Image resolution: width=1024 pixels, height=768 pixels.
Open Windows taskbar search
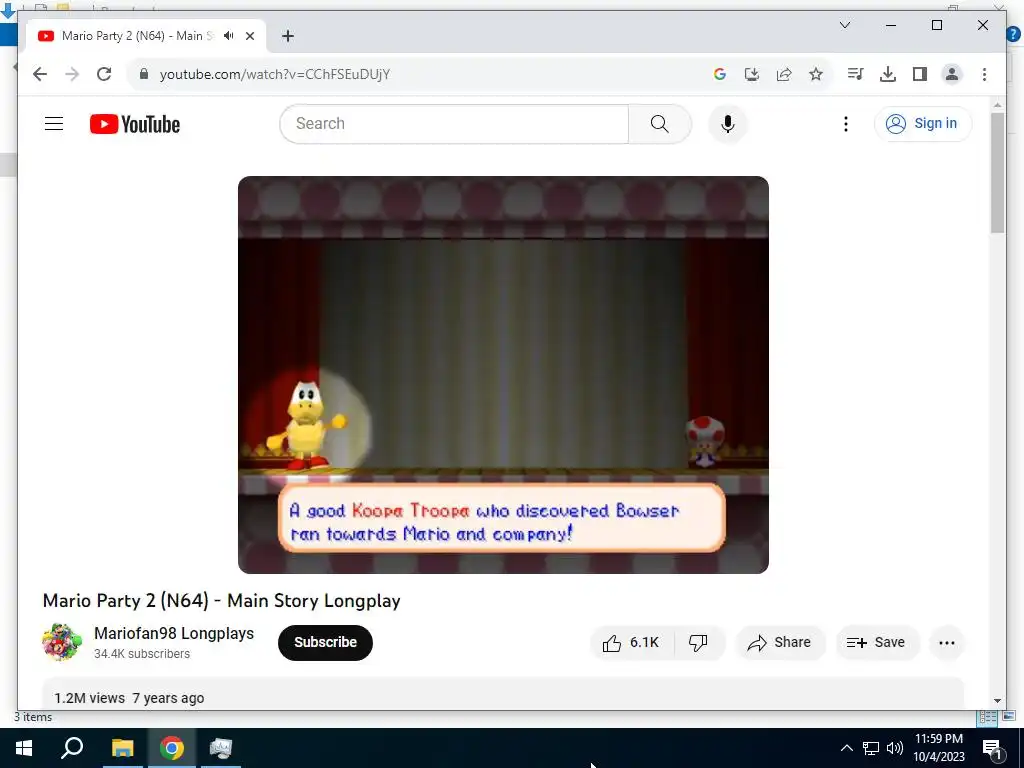72,748
